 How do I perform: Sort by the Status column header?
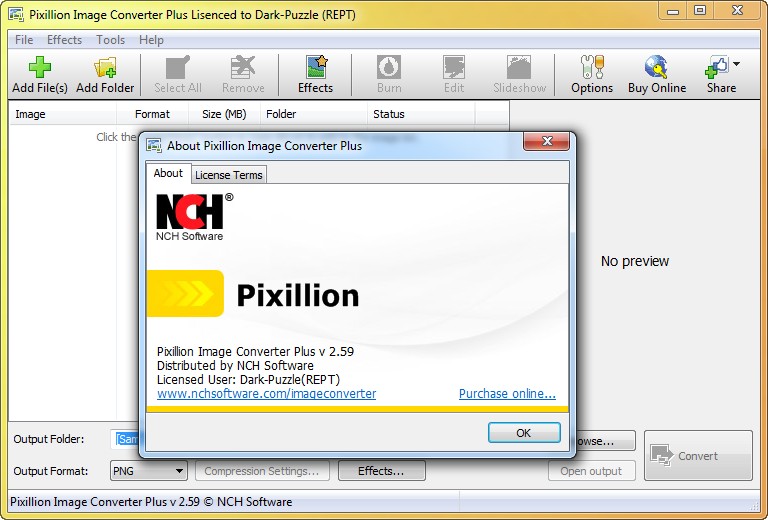[421, 114]
